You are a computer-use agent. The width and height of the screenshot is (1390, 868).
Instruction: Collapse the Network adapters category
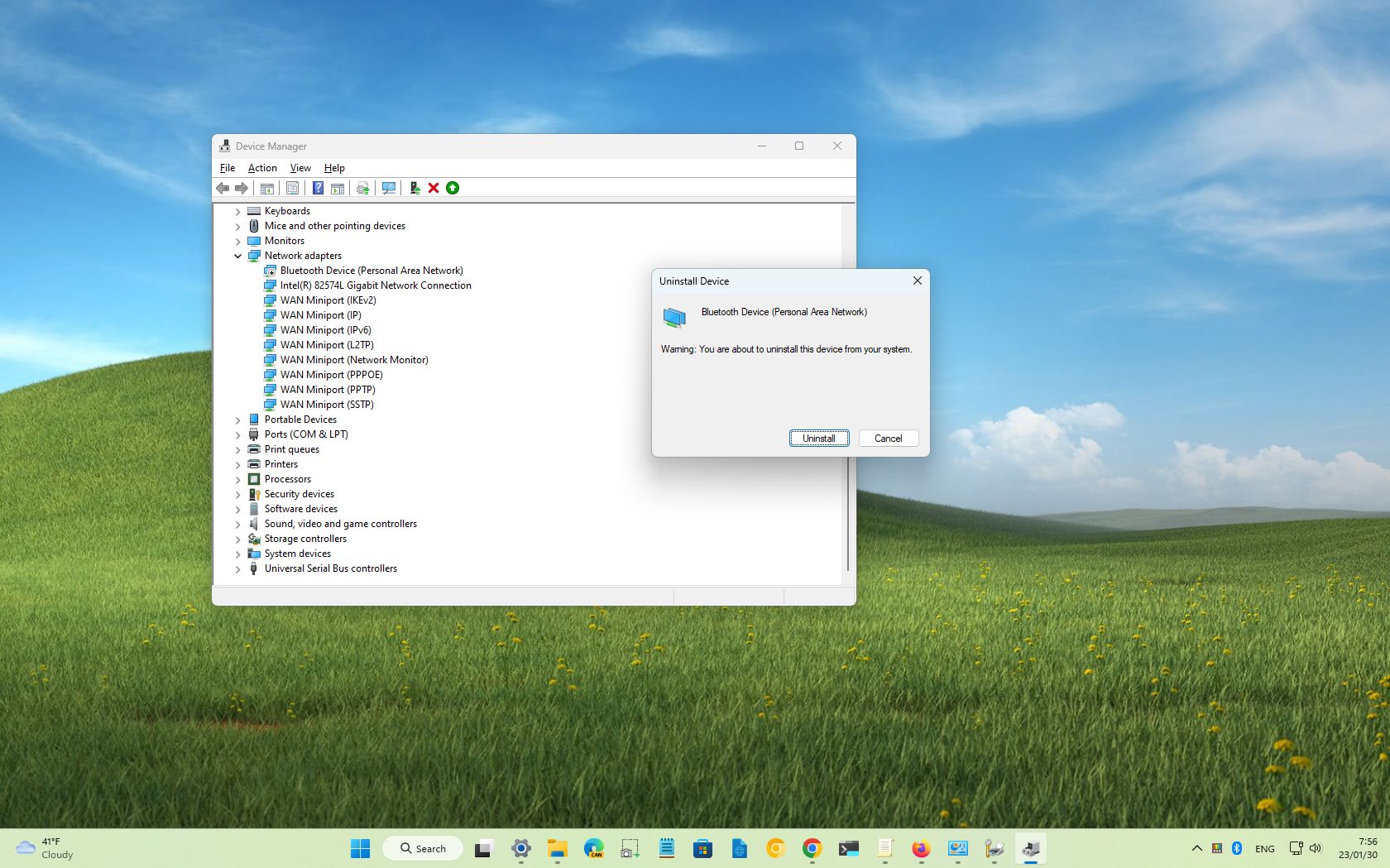coord(238,257)
